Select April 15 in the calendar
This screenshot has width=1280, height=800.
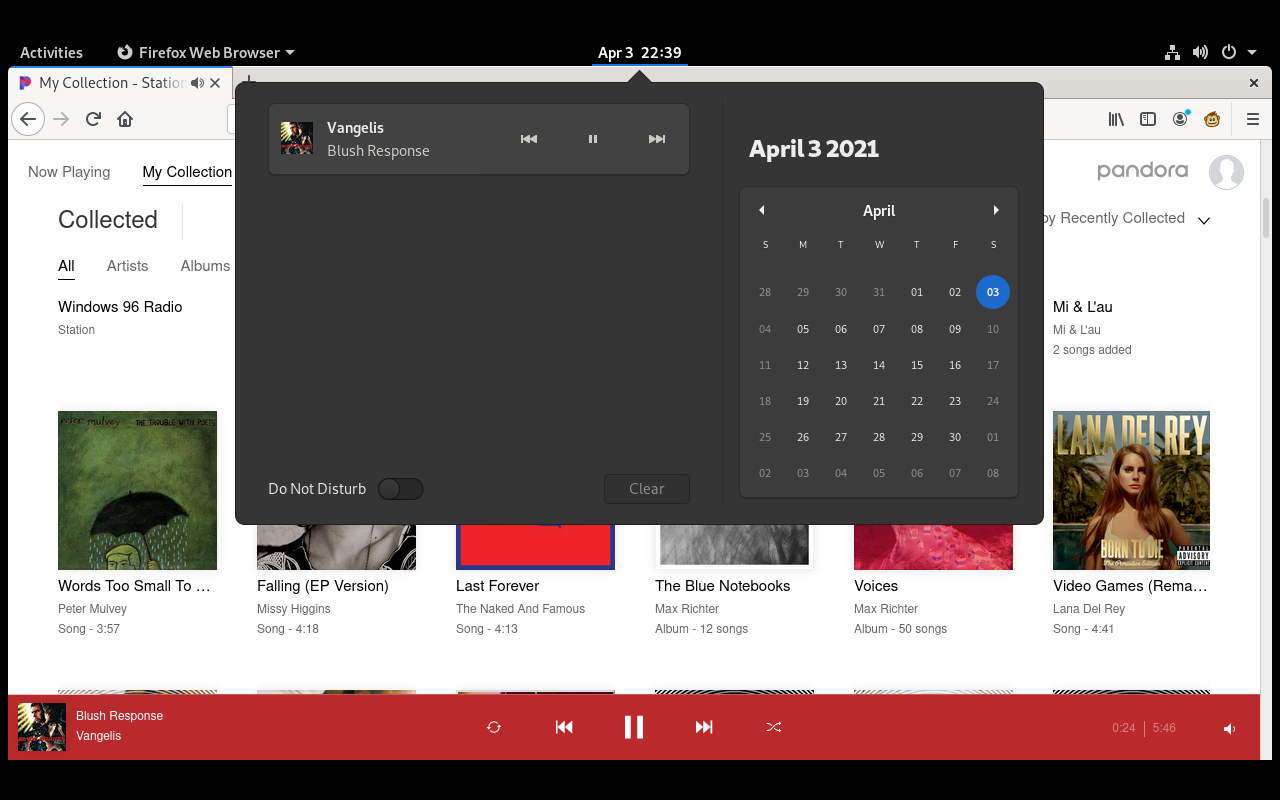click(917, 365)
